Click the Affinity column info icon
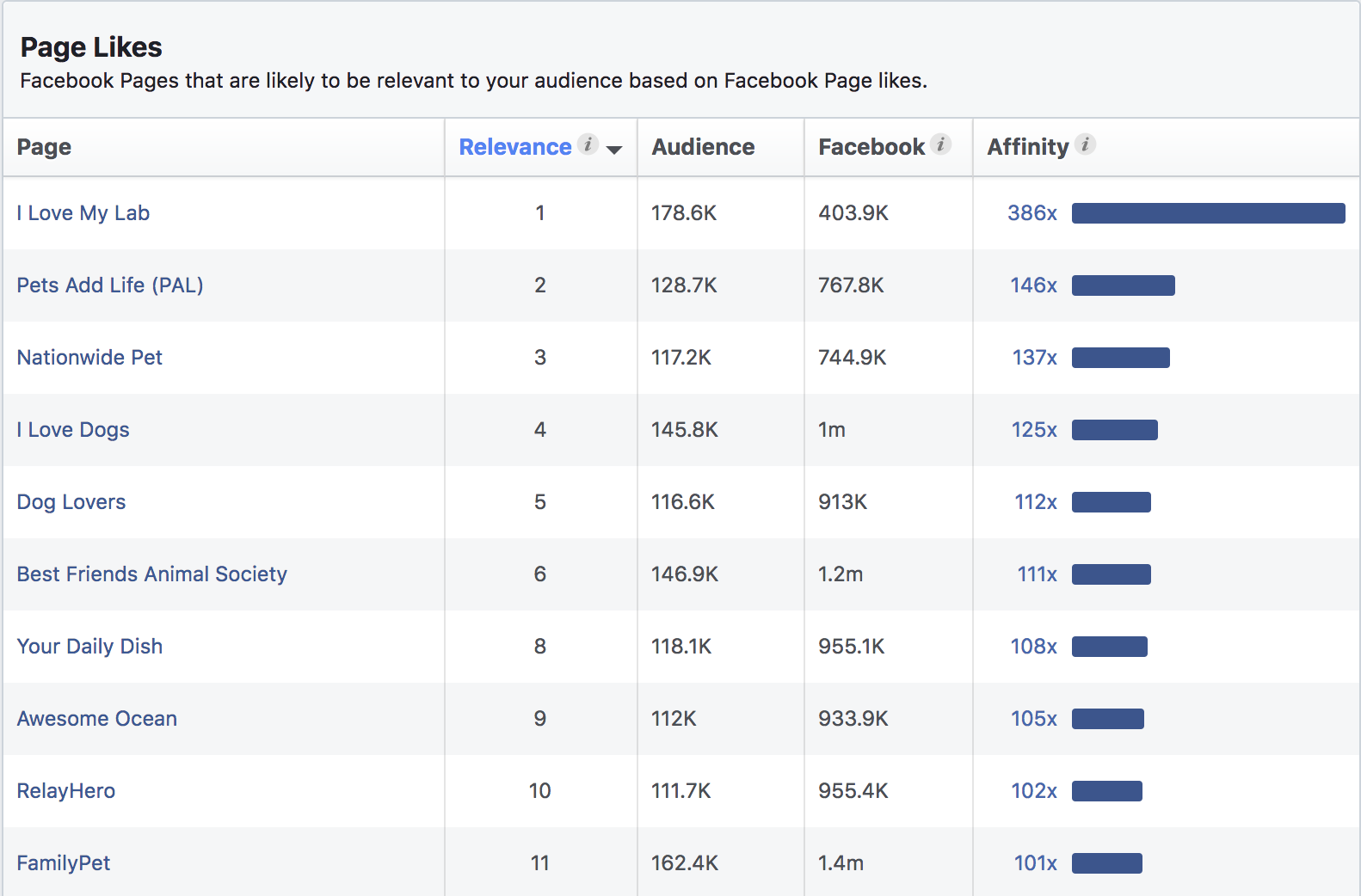Screen dimensions: 1361x896 click(1086, 144)
